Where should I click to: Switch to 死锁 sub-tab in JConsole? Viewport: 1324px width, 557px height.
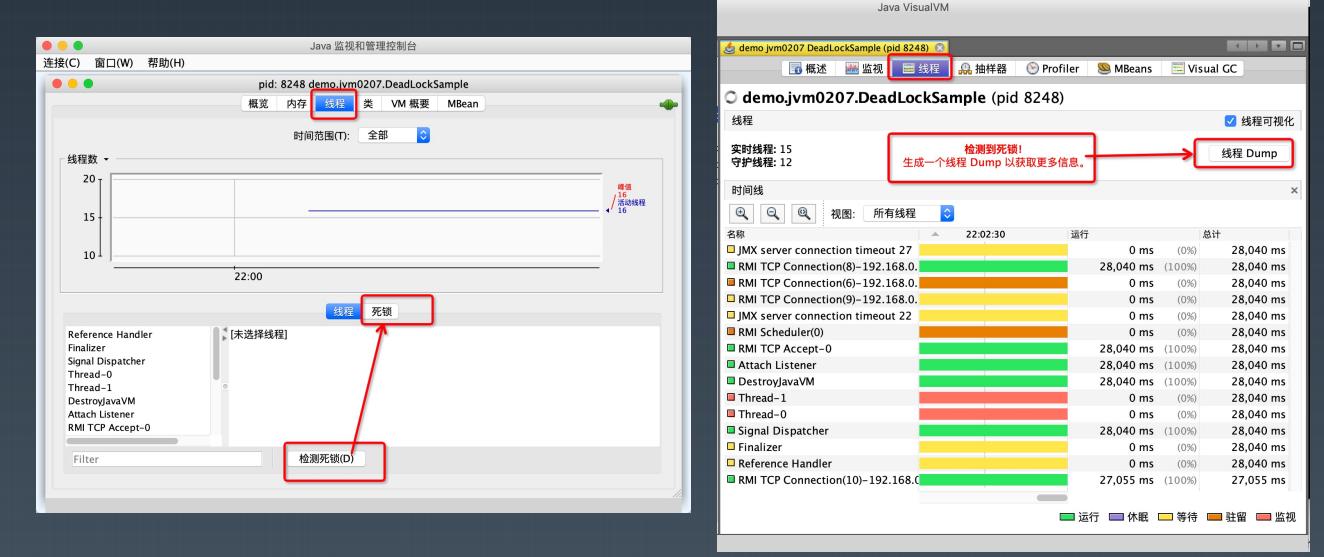pyautogui.click(x=381, y=311)
